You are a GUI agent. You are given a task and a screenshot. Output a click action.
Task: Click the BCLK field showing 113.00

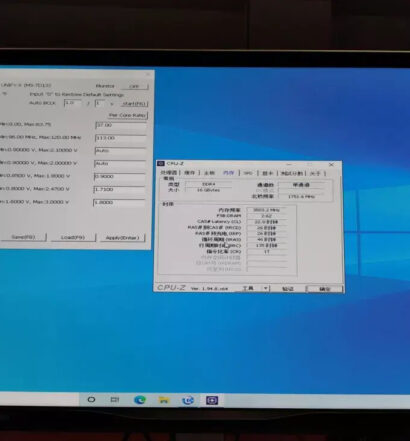click(x=120, y=138)
